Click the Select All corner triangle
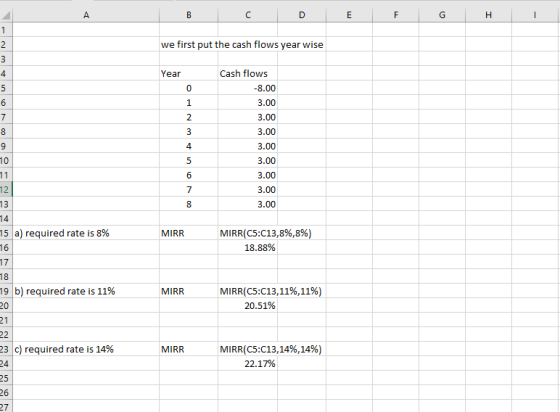This screenshot has width=560, height=412. (x=6, y=15)
